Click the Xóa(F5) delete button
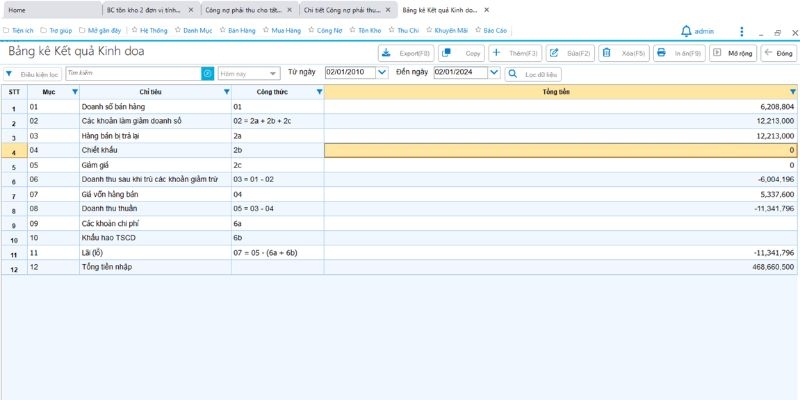 623,53
